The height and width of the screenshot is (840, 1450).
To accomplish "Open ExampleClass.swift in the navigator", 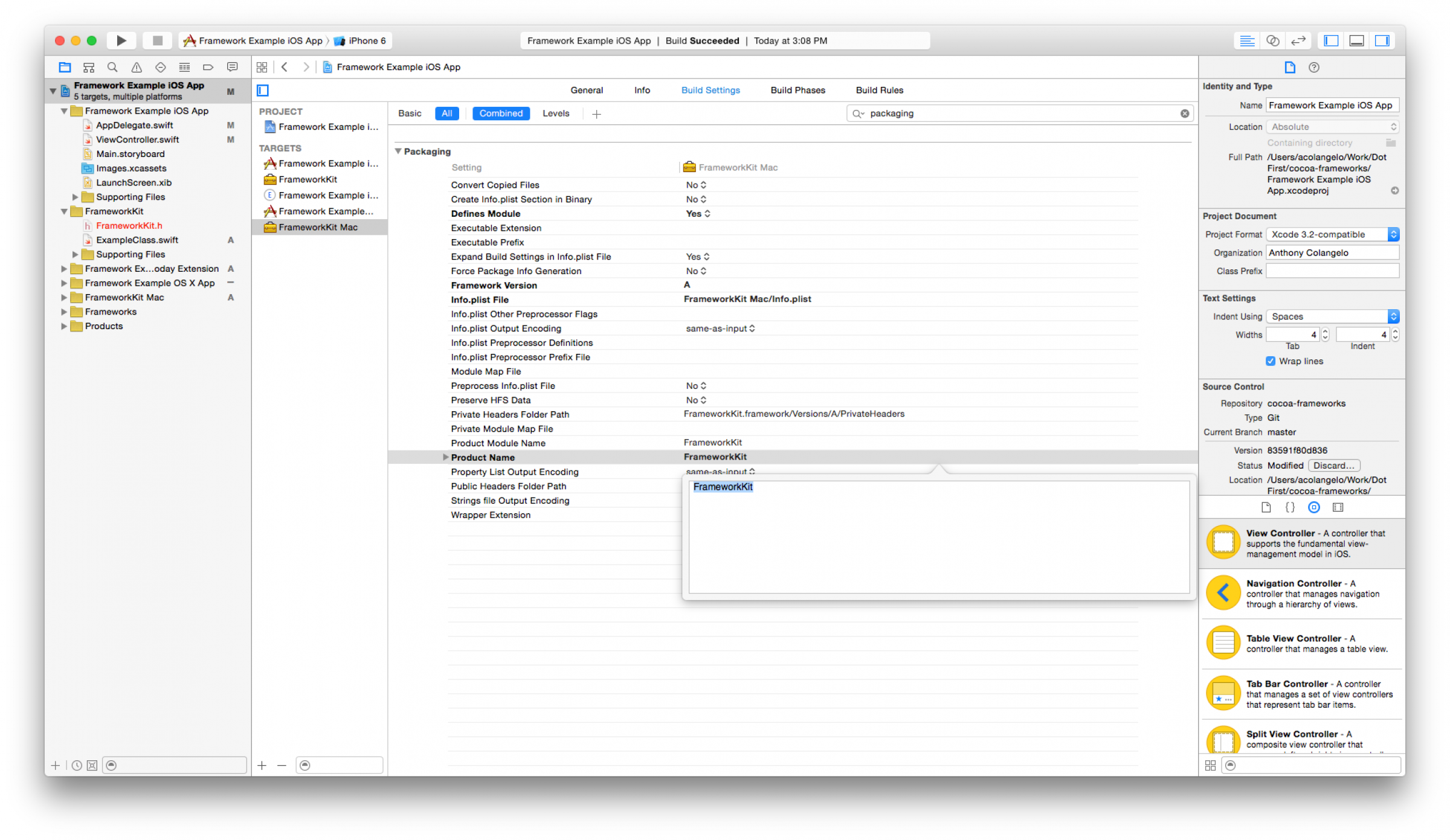I will click(137, 240).
